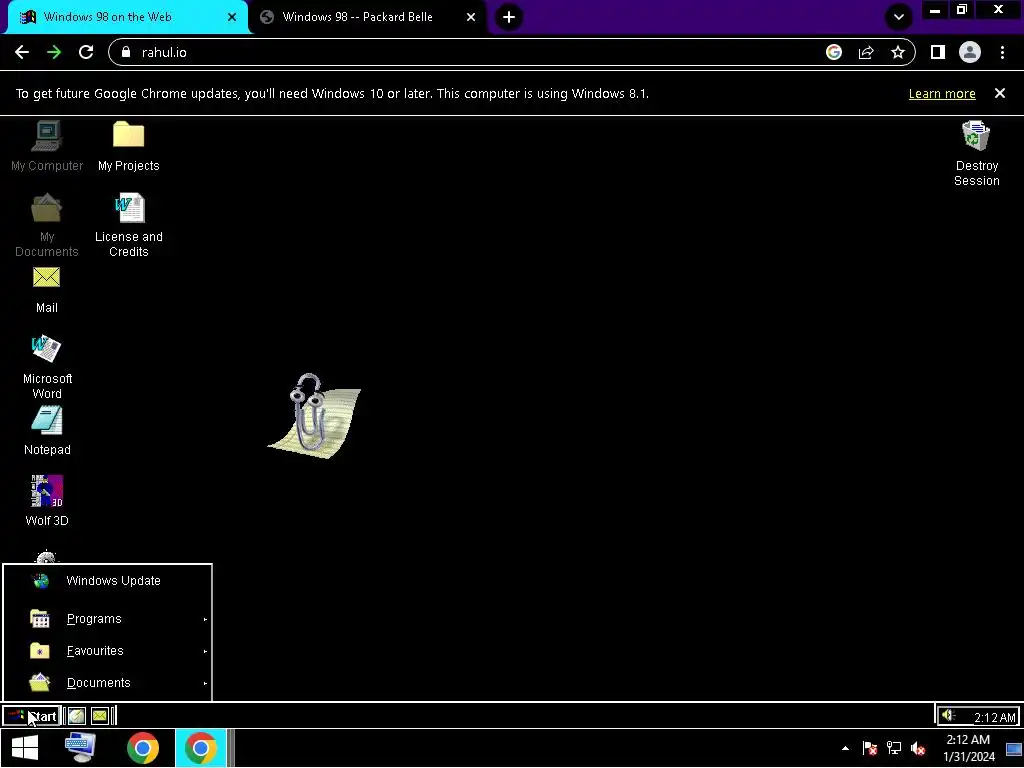Select Windows Update in the Start menu

pyautogui.click(x=108, y=581)
